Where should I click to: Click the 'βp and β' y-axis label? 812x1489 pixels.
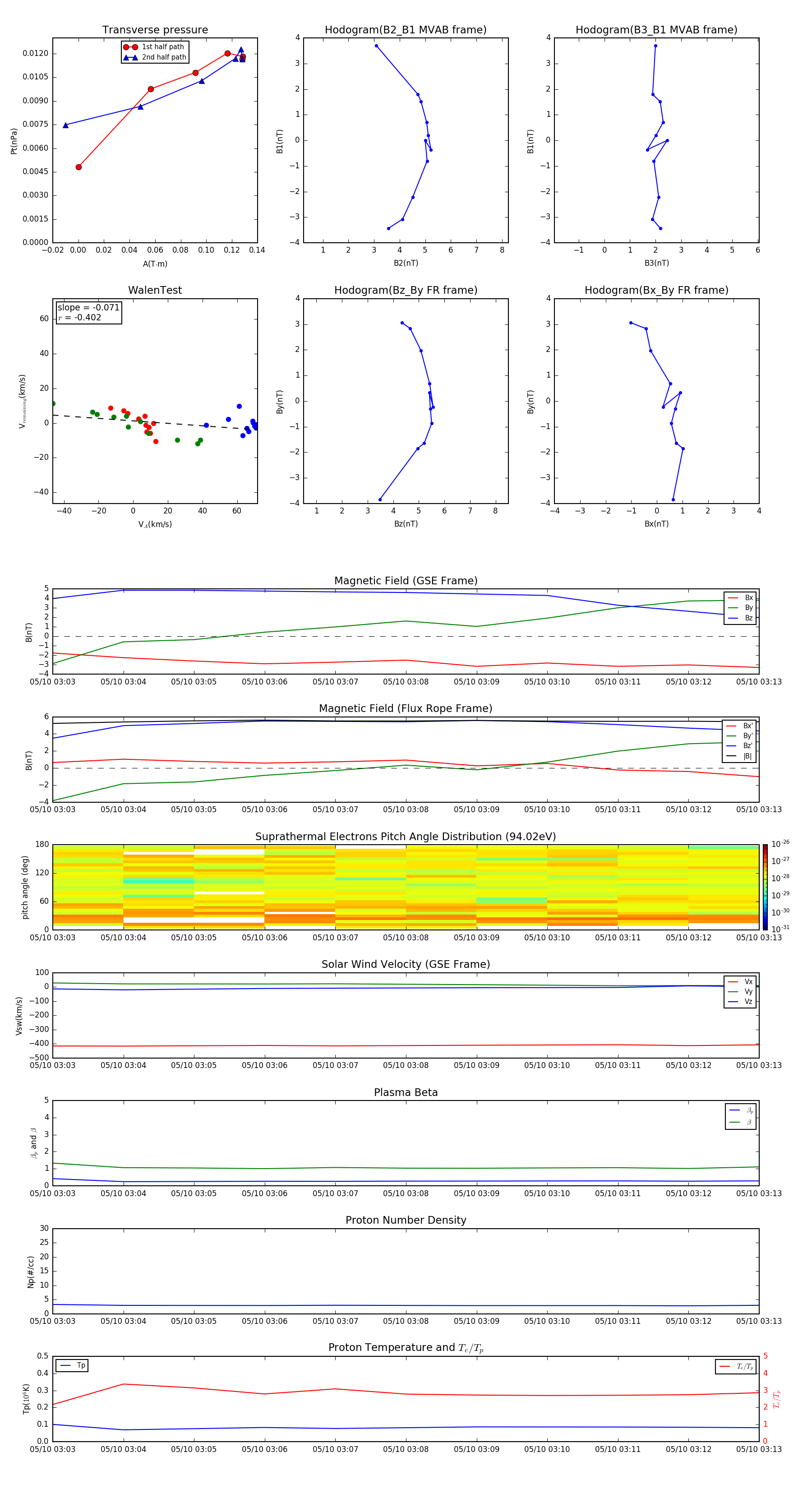click(x=33, y=1143)
